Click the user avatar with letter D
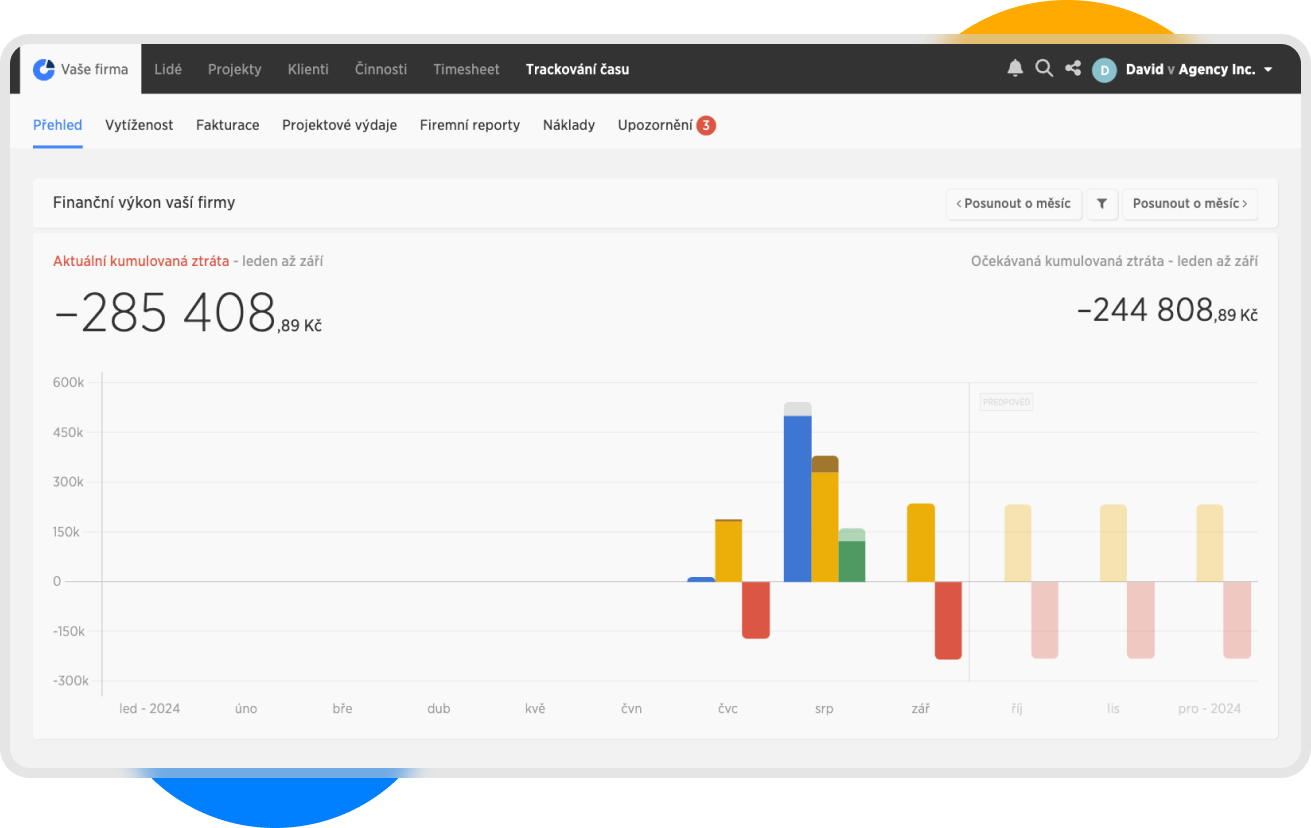This screenshot has height=828, width=1311. 1104,69
